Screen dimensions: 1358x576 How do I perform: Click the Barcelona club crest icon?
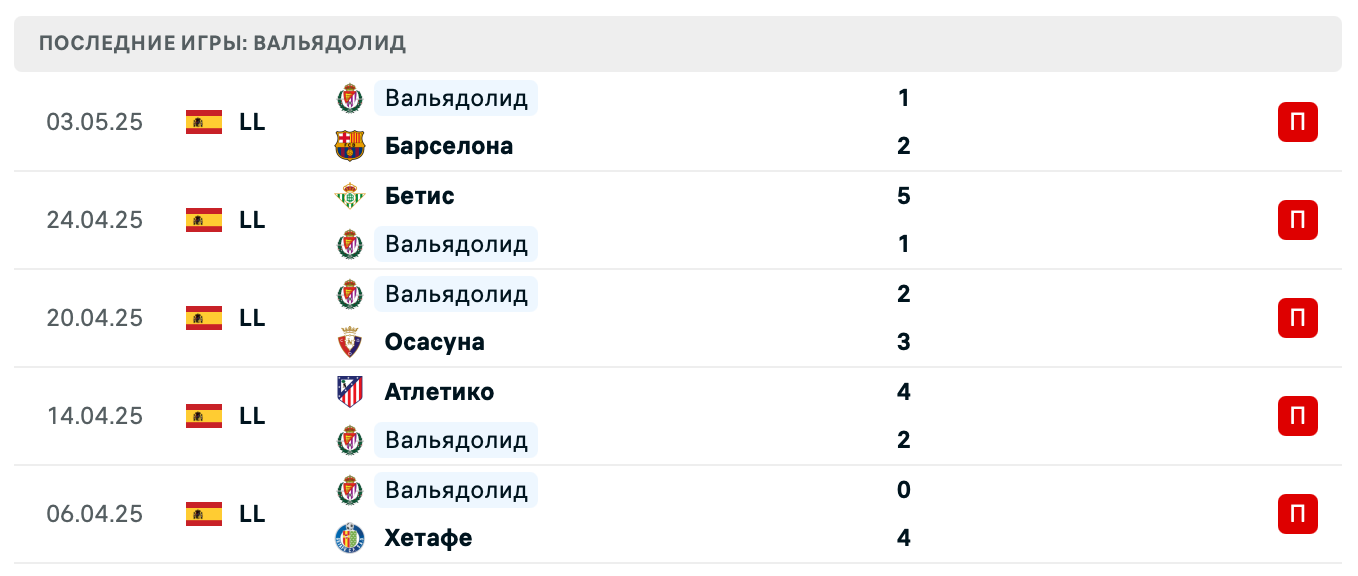(350, 146)
